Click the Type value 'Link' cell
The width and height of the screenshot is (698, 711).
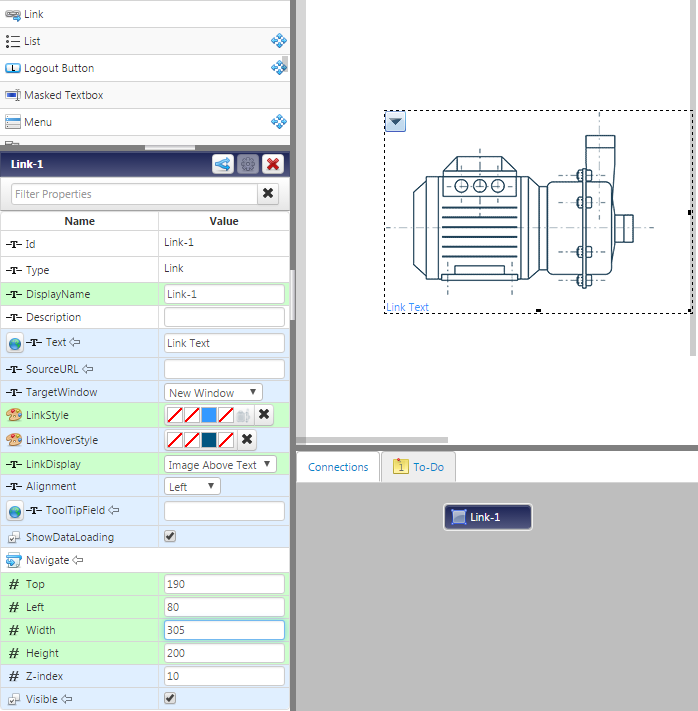224,268
